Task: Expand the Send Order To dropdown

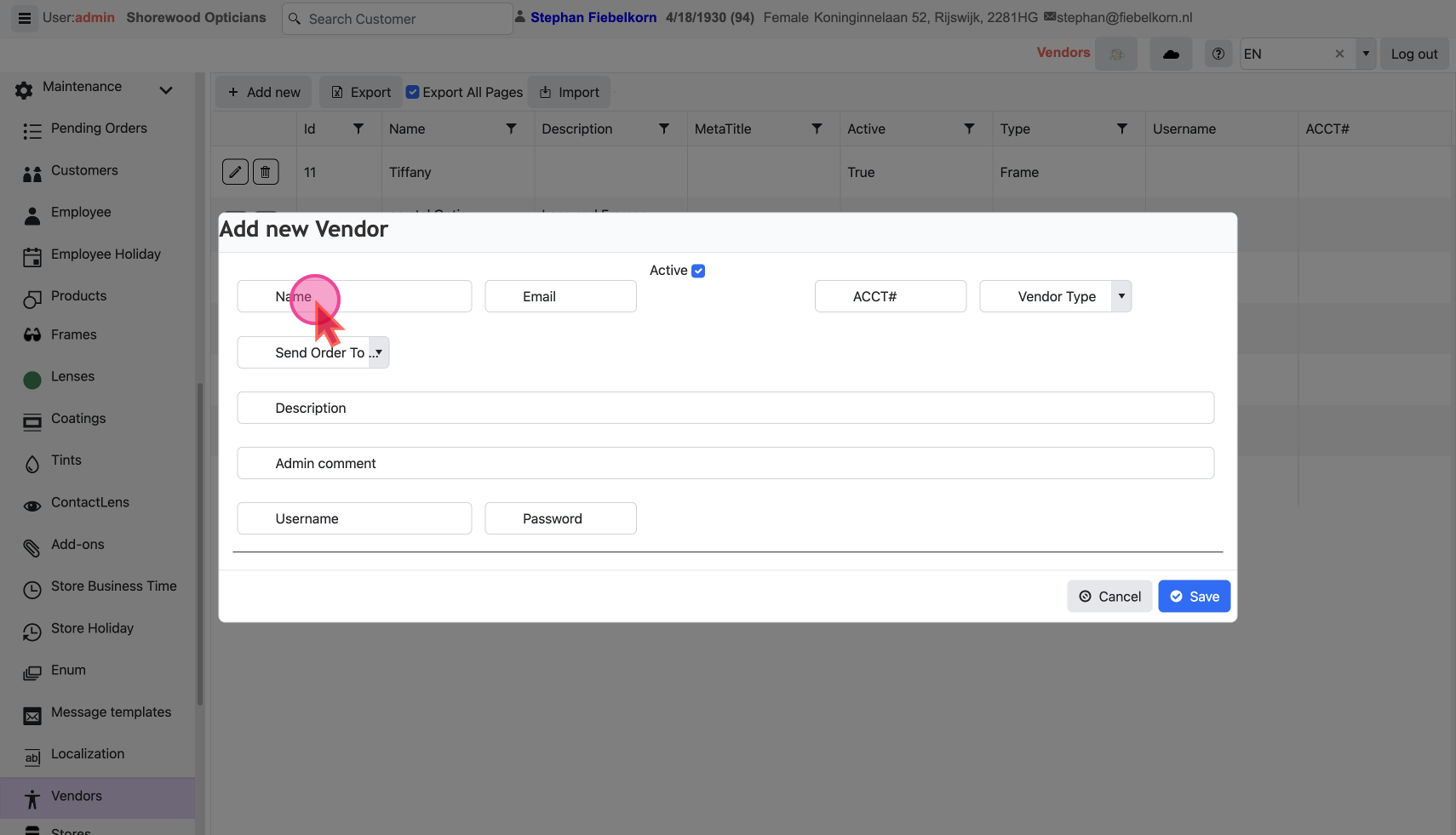Action: [379, 352]
